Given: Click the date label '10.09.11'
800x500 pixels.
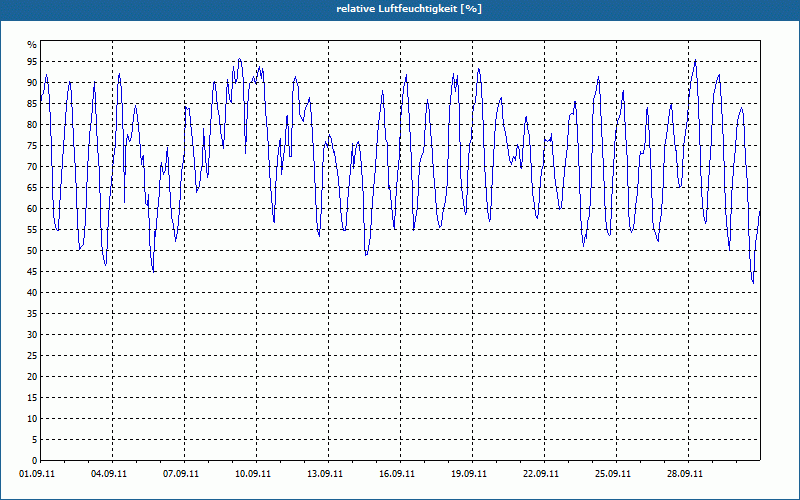Looking at the screenshot, I should tap(253, 474).
